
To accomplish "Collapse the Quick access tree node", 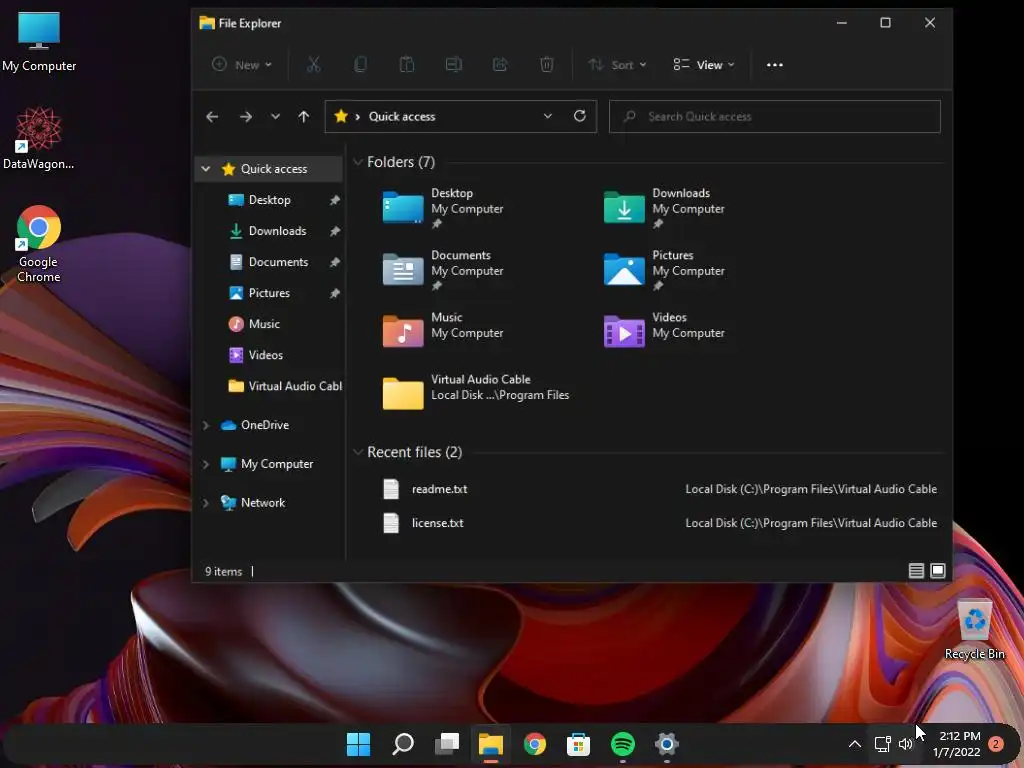I will click(206, 168).
